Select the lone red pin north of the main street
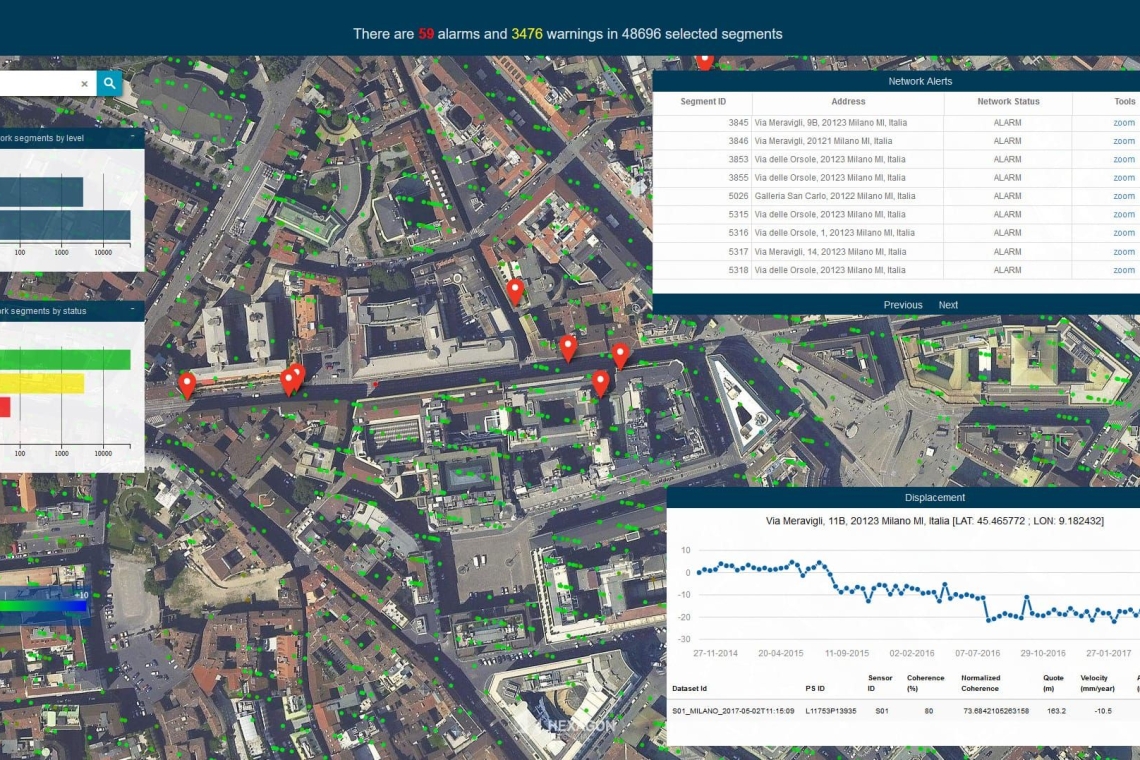The height and width of the screenshot is (760, 1140). click(515, 292)
